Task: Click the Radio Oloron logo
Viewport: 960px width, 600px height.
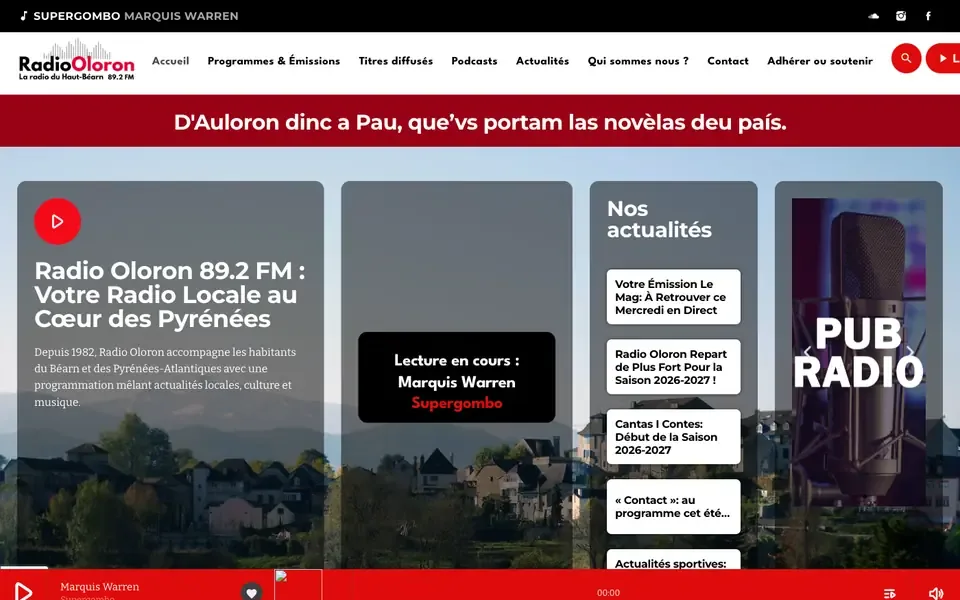Action: [x=77, y=60]
